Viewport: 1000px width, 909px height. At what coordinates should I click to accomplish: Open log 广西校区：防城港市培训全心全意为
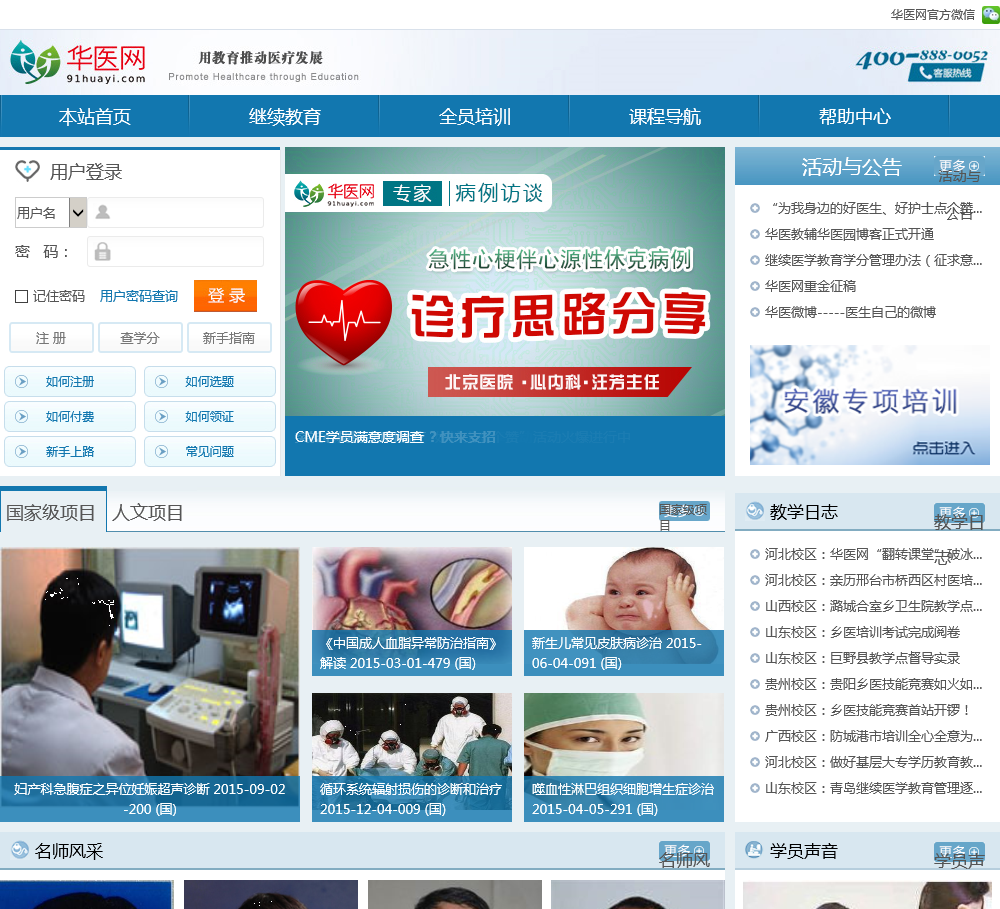(x=873, y=736)
